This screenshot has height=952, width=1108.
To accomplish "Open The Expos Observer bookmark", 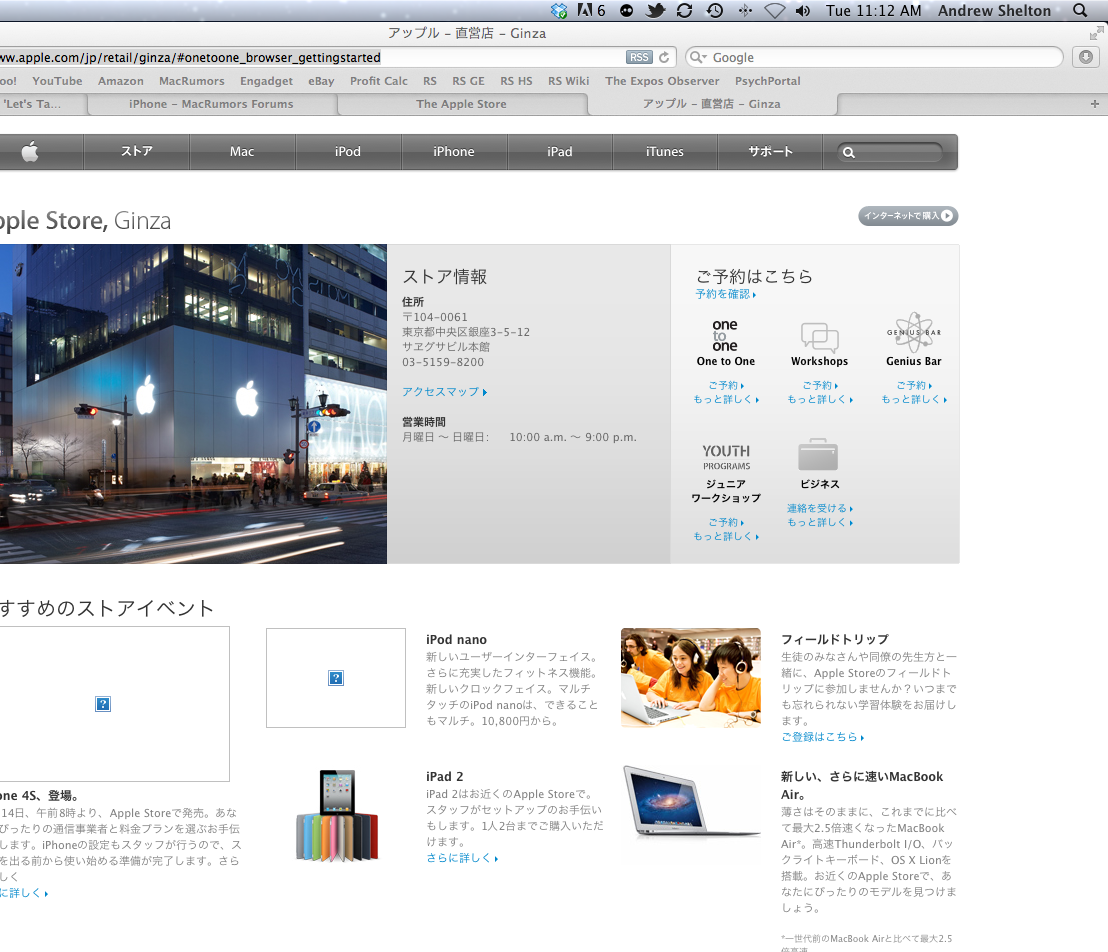I will (x=662, y=81).
